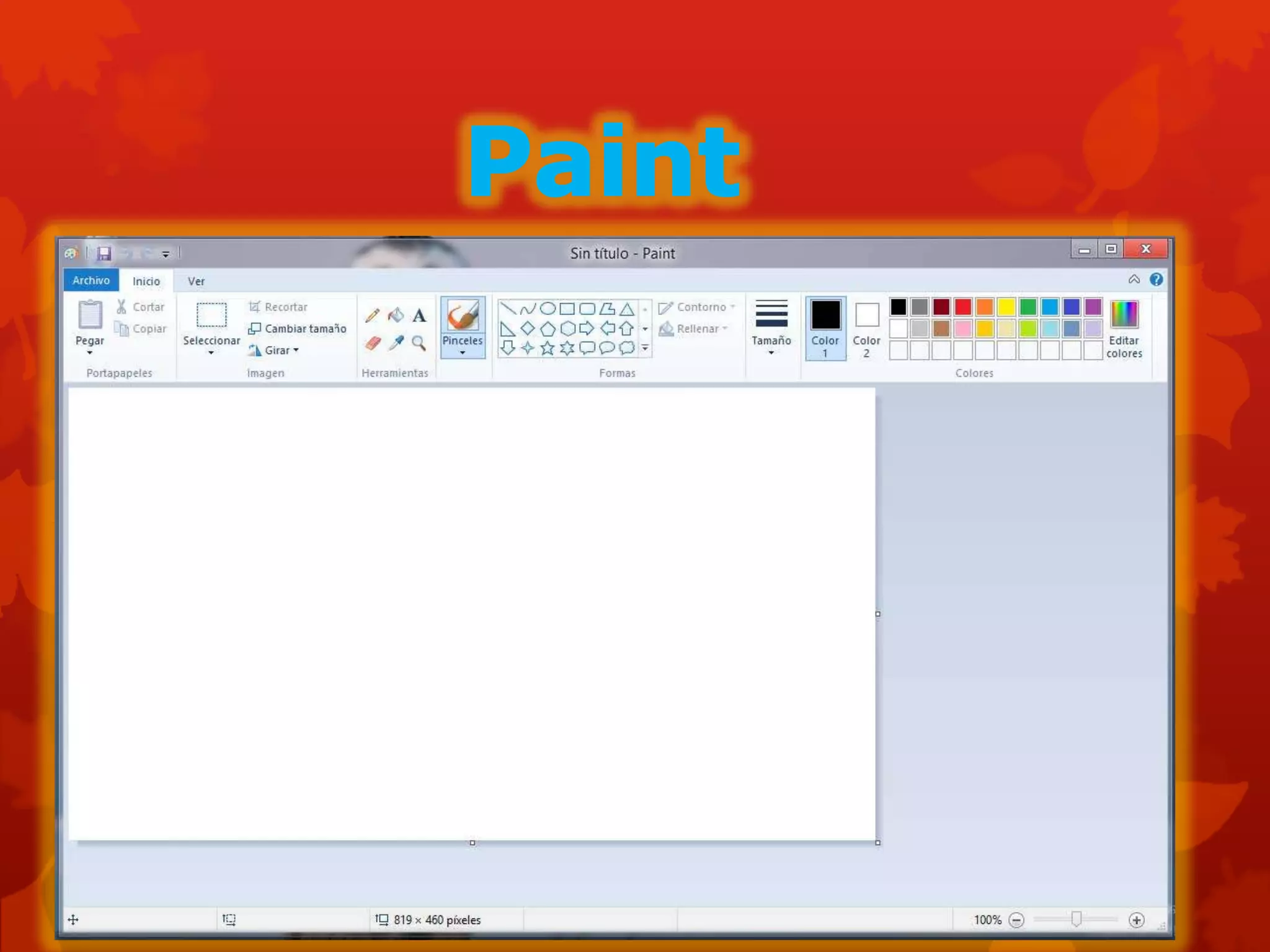Click the Pinceles brush icon
1270x952 pixels.
tap(463, 315)
